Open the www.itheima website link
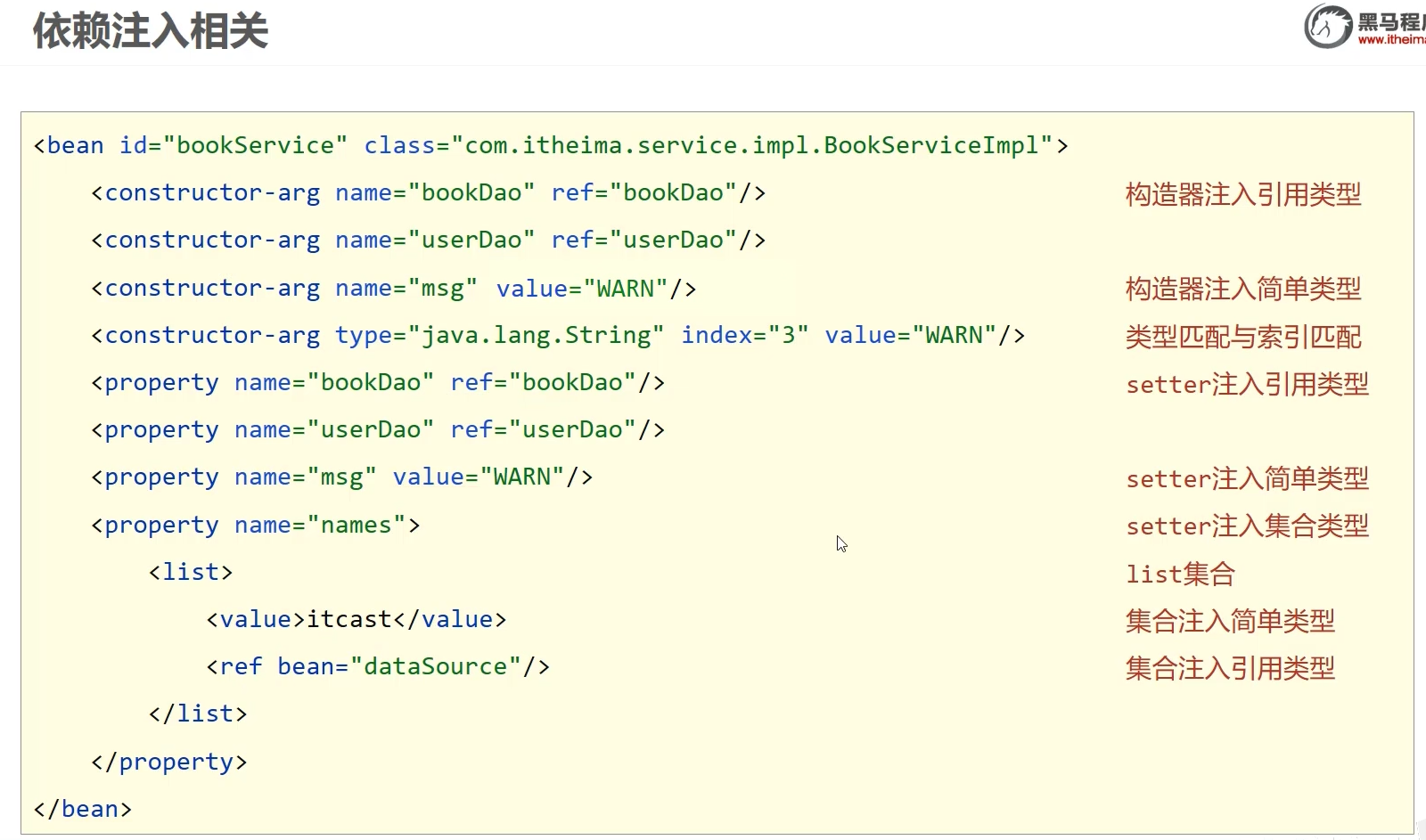This screenshot has width=1426, height=840. coord(1391,40)
